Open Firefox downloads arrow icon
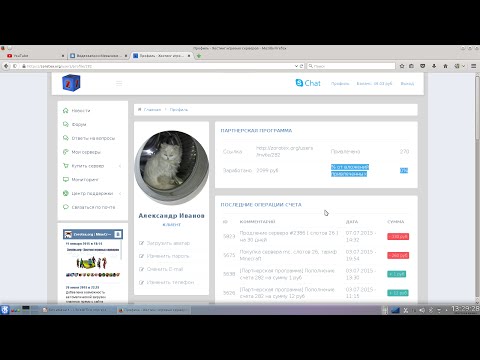The image size is (480, 360). pyautogui.click(x=434, y=66)
